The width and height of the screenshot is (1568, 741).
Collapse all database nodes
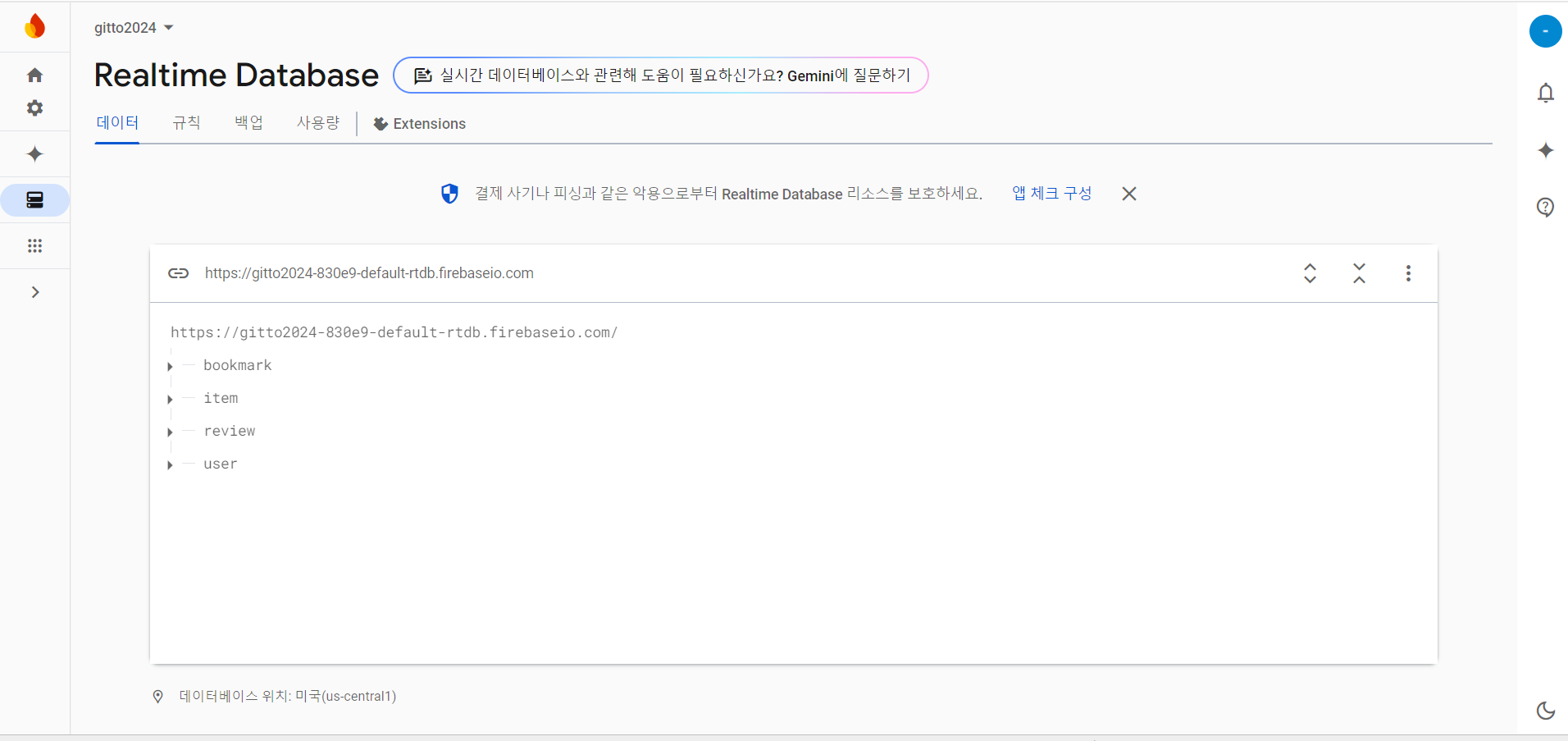click(x=1359, y=273)
